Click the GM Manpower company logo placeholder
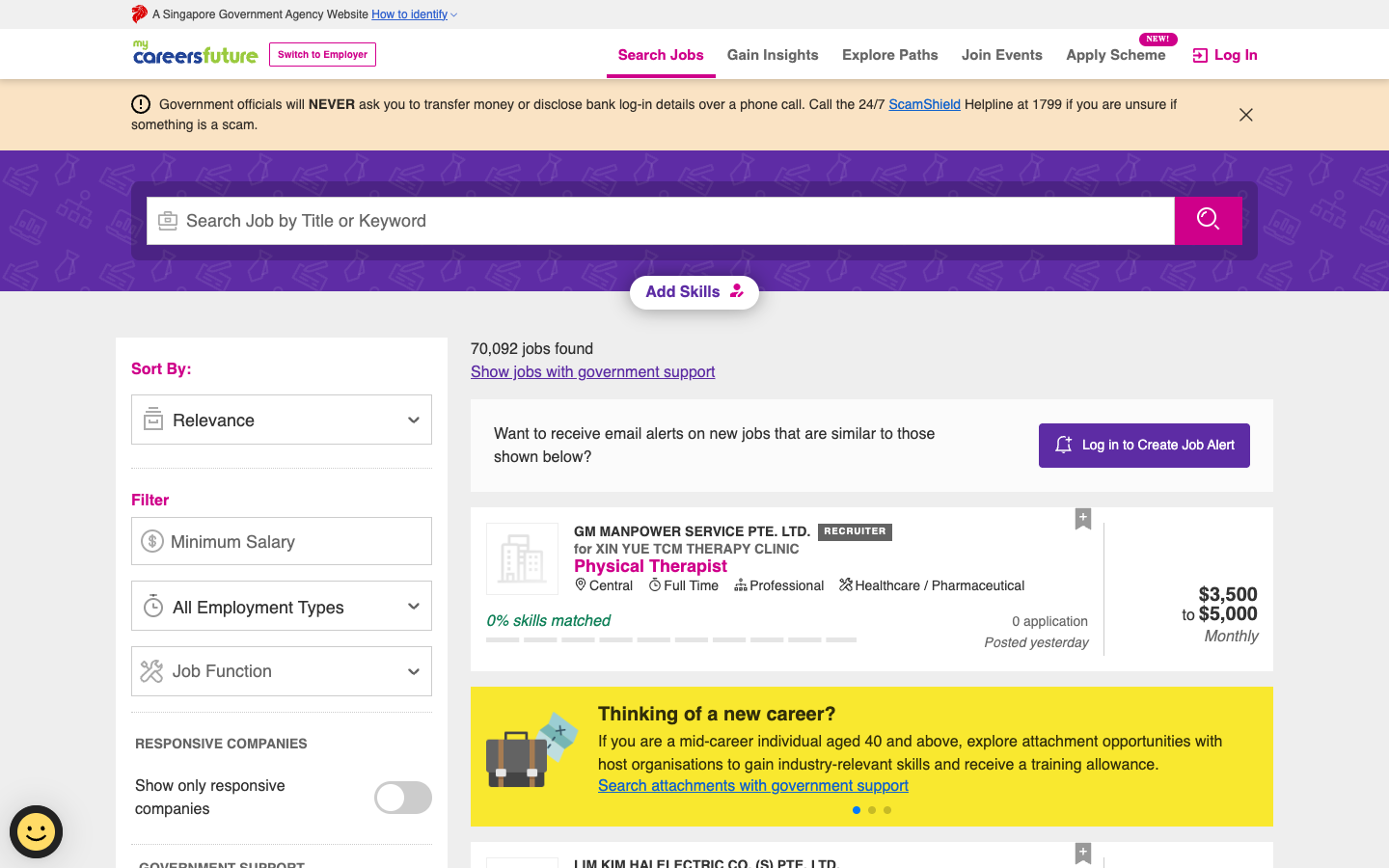Viewport: 1389px width, 868px height. [x=522, y=558]
